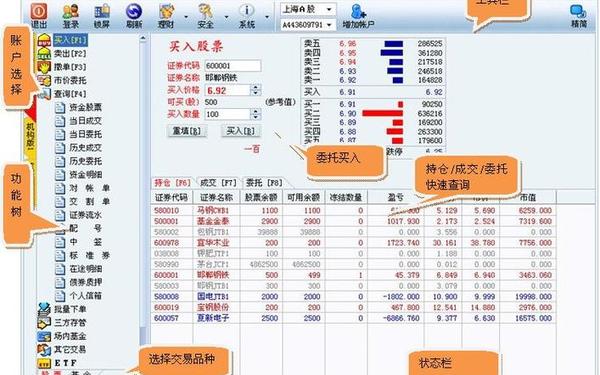
Task: Switch to the 持仓 [F6] tab
Action: point(173,183)
